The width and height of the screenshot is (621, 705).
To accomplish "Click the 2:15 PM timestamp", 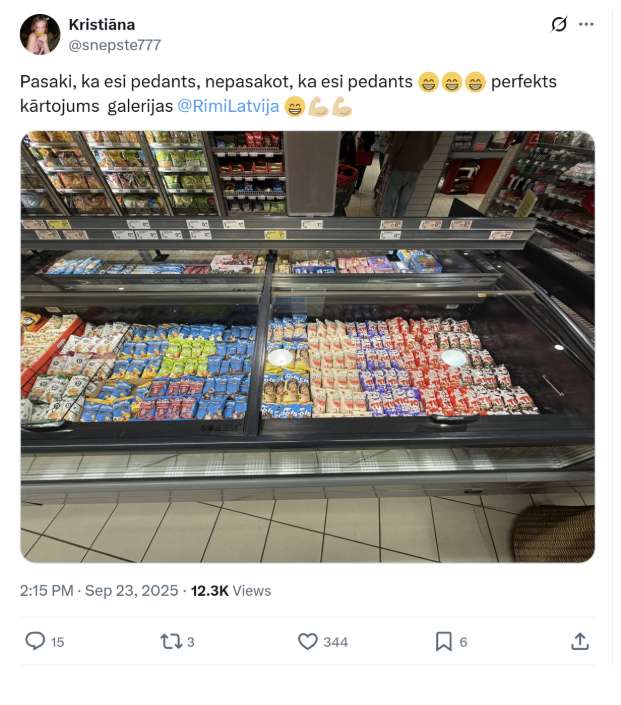I will [46, 590].
